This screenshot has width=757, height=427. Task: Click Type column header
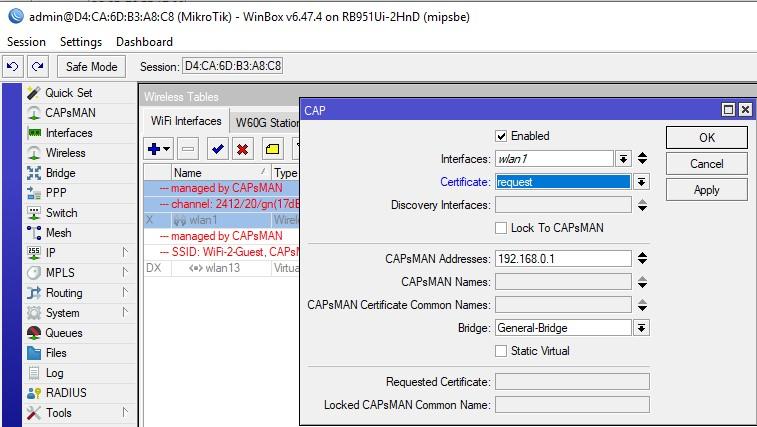point(285,173)
